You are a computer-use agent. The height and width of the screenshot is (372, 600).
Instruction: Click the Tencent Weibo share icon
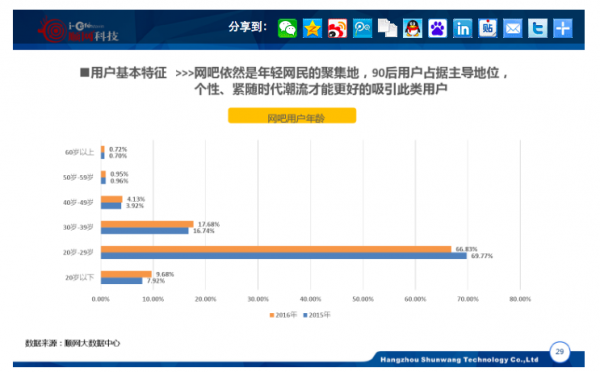[362, 28]
